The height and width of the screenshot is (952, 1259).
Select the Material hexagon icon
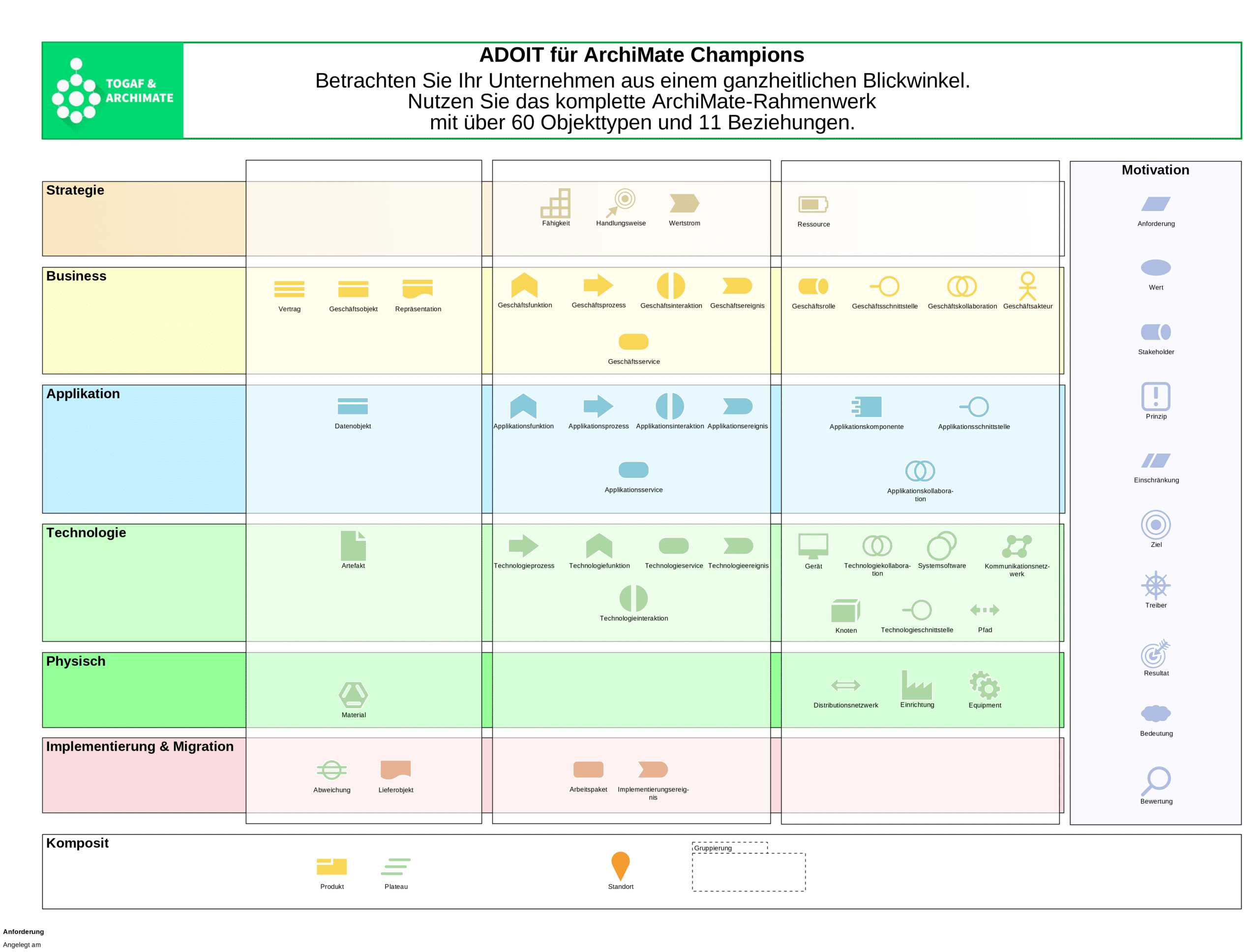[354, 695]
